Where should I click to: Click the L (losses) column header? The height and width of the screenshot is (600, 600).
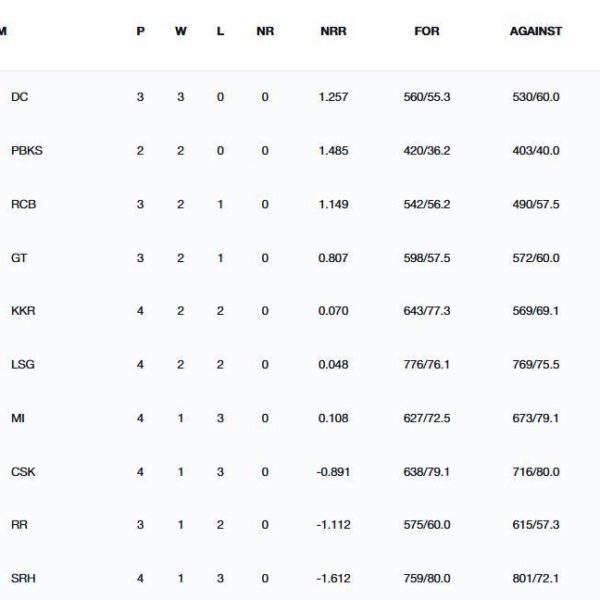tap(220, 31)
